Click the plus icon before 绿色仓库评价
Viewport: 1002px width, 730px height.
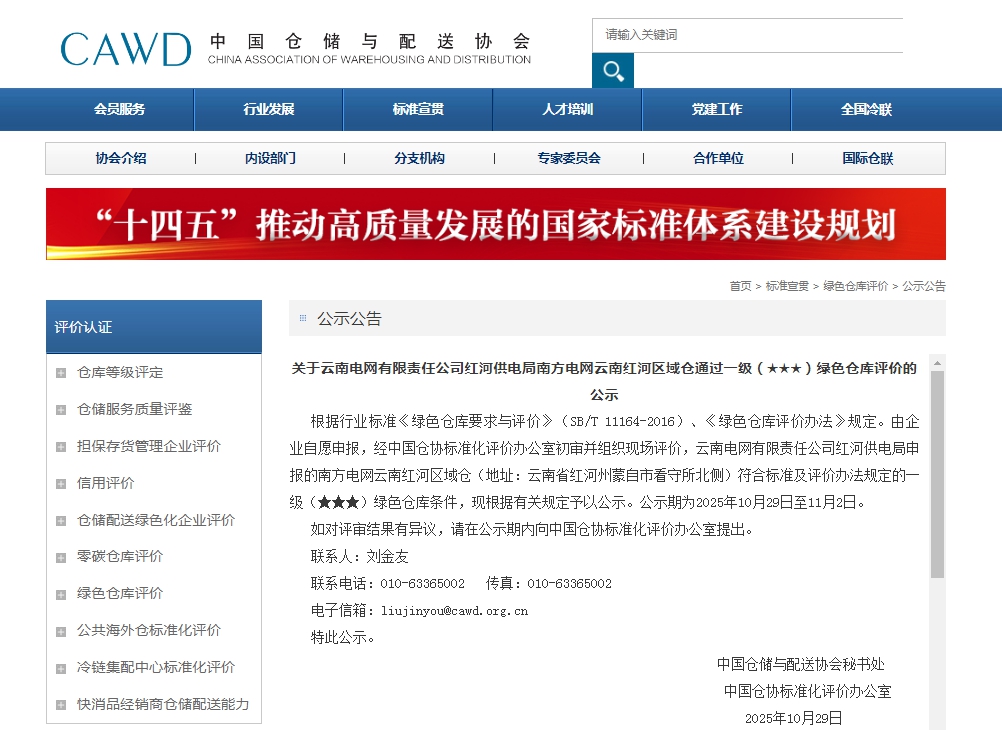coord(62,593)
